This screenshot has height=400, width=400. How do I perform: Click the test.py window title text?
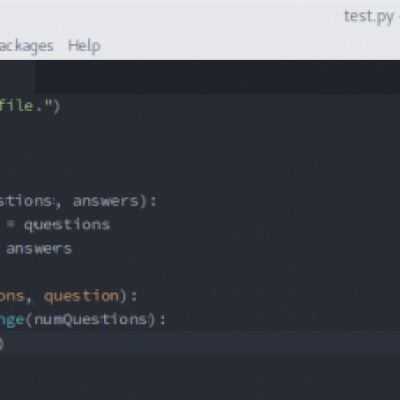[369, 16]
